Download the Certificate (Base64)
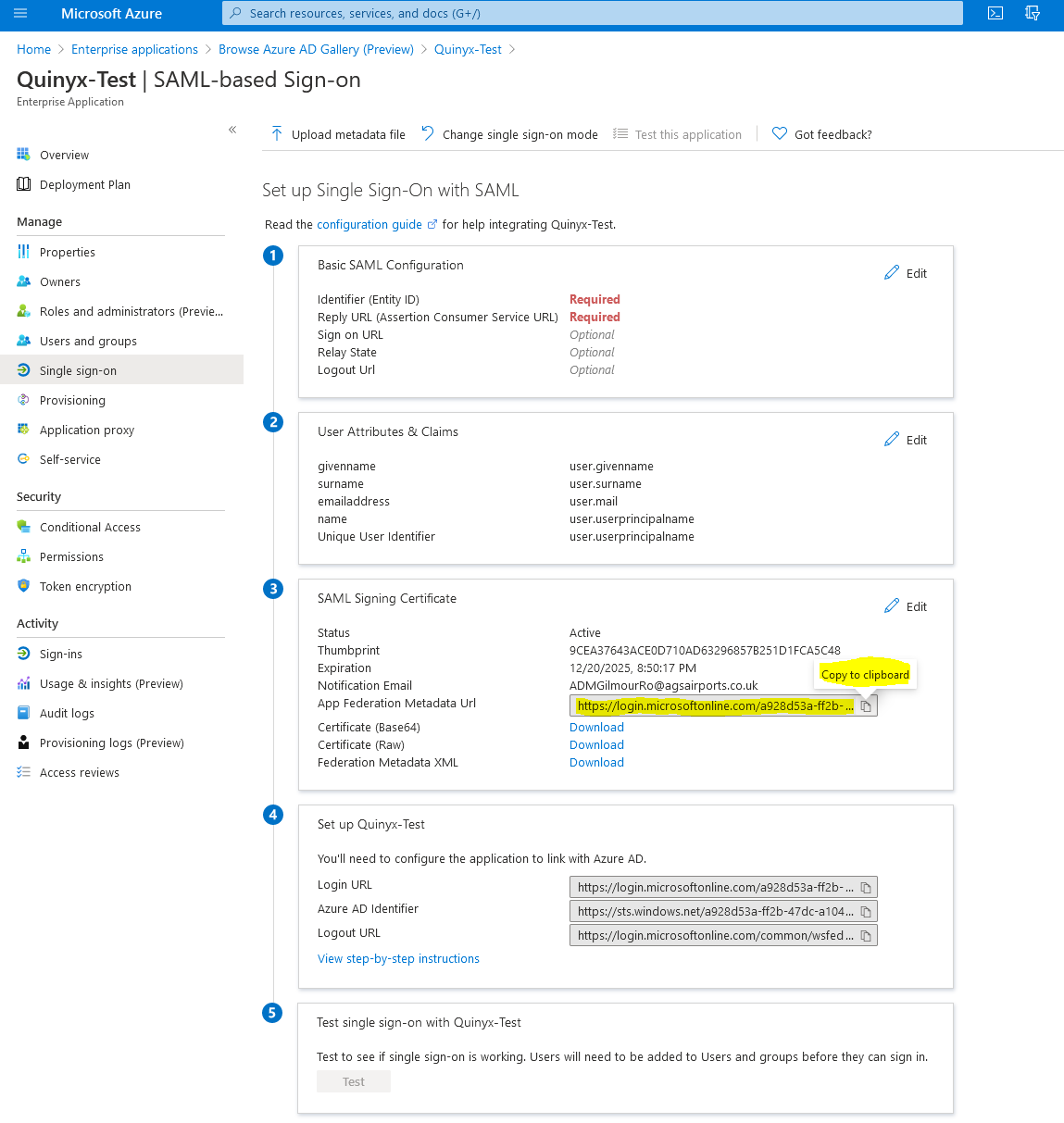The width and height of the screenshot is (1064, 1123). click(596, 727)
